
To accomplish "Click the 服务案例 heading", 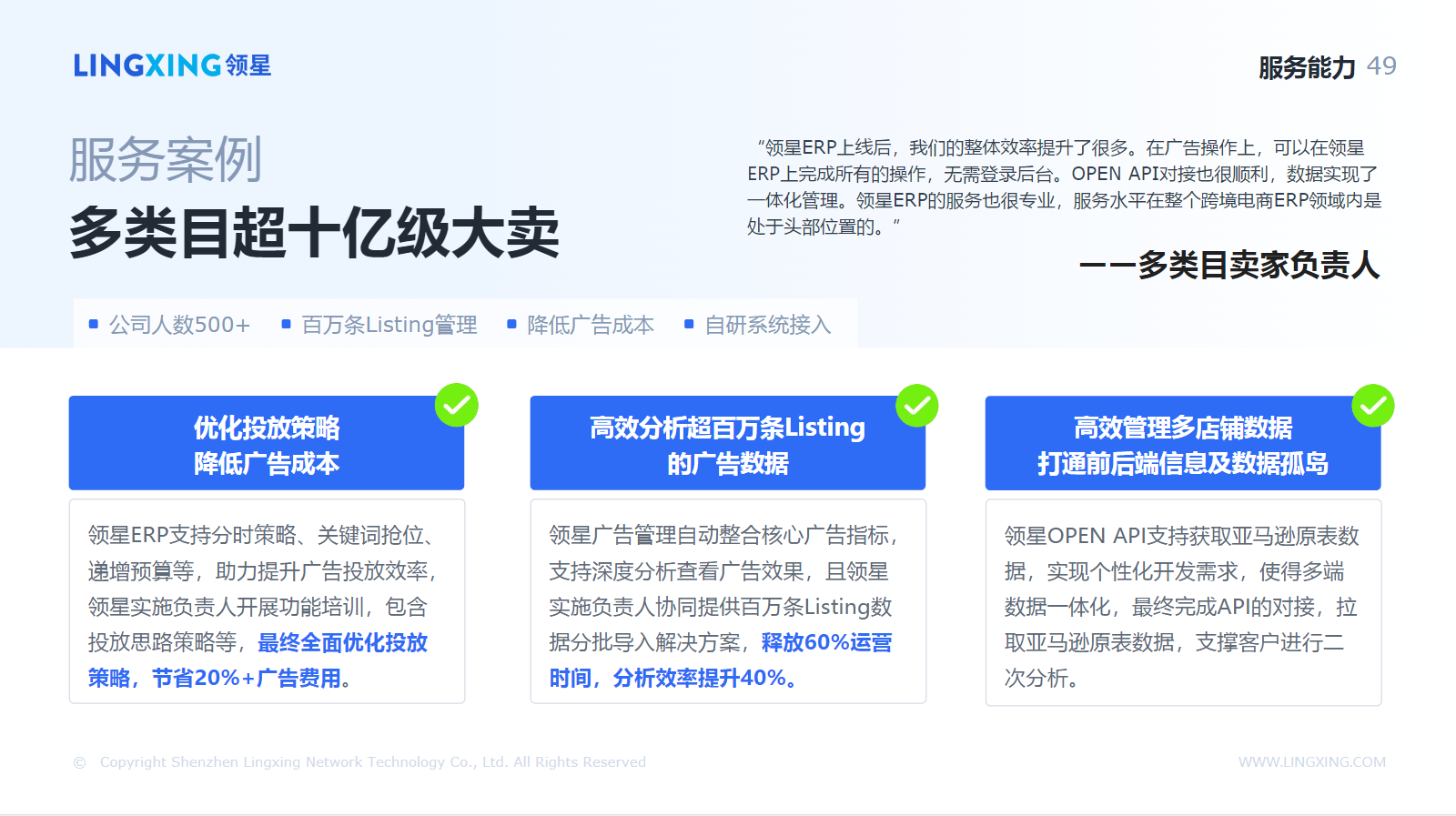I will pos(166,160).
